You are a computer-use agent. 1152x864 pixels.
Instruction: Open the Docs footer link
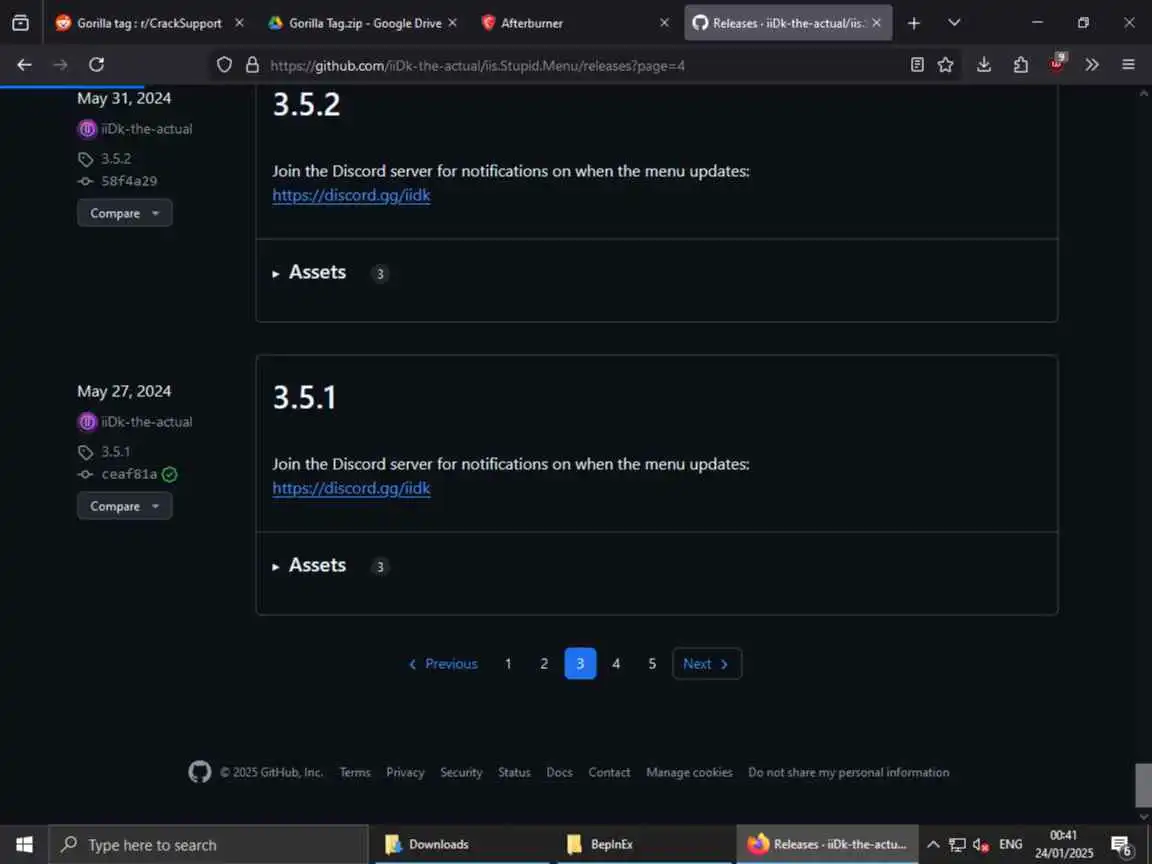[559, 773]
